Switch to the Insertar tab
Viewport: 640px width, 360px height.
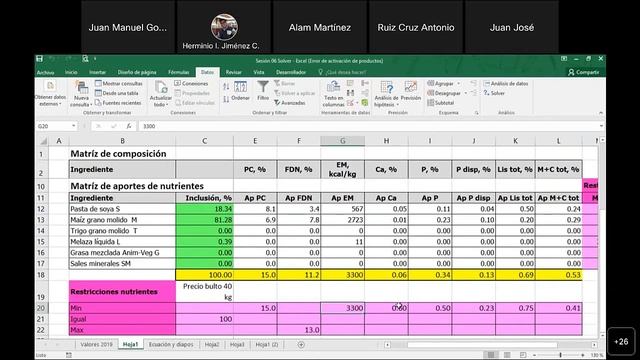pyautogui.click(x=97, y=72)
